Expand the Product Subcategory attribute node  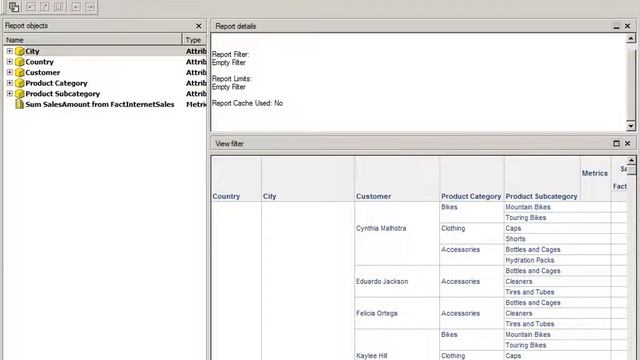(x=9, y=93)
